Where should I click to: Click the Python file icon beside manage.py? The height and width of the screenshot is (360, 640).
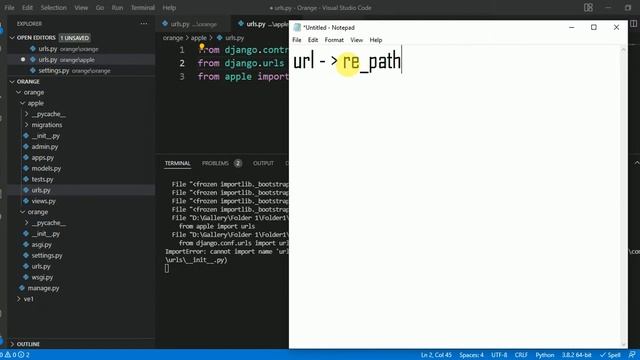click(x=22, y=288)
